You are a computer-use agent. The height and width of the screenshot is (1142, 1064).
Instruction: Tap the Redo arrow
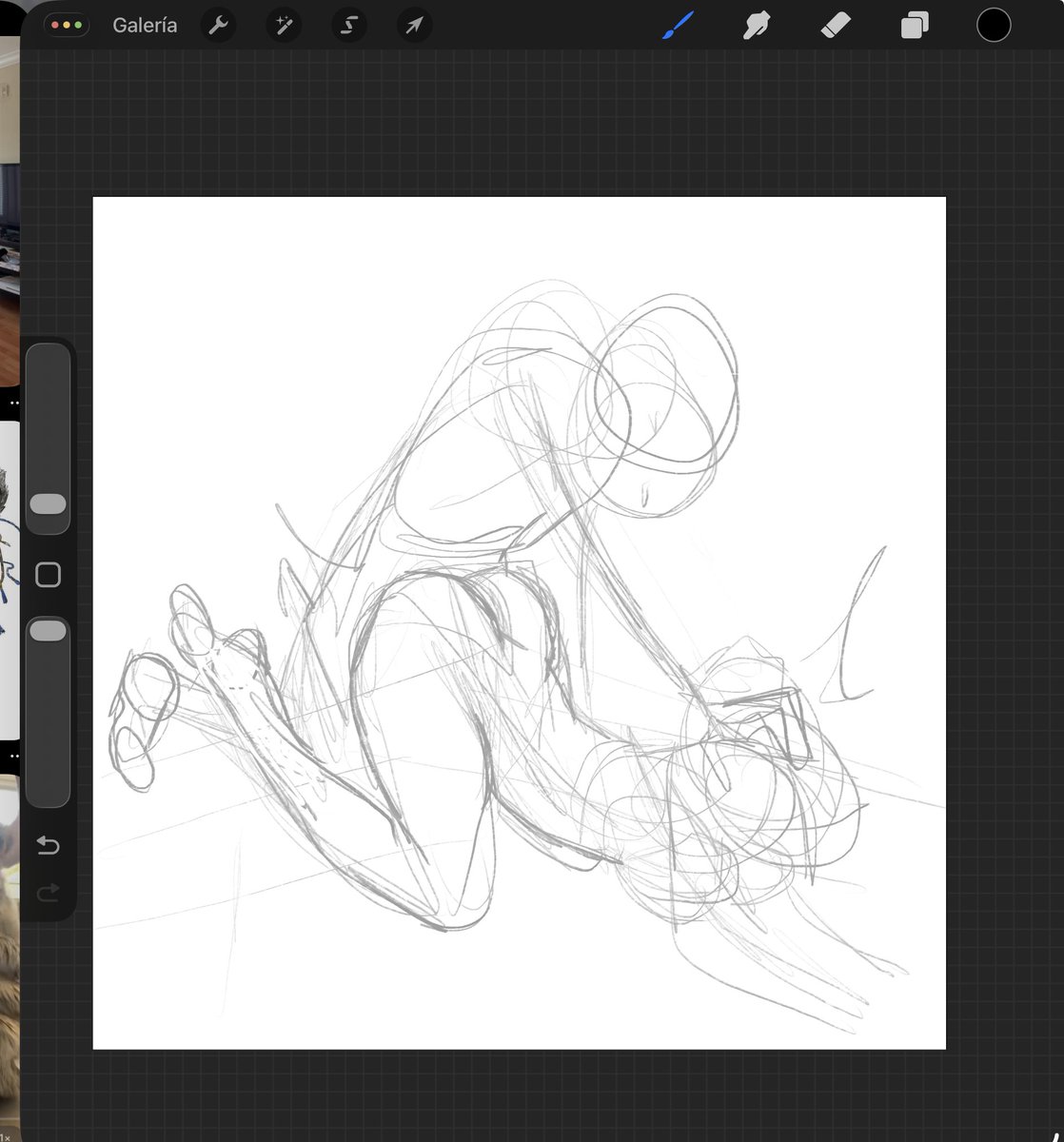pyautogui.click(x=48, y=893)
